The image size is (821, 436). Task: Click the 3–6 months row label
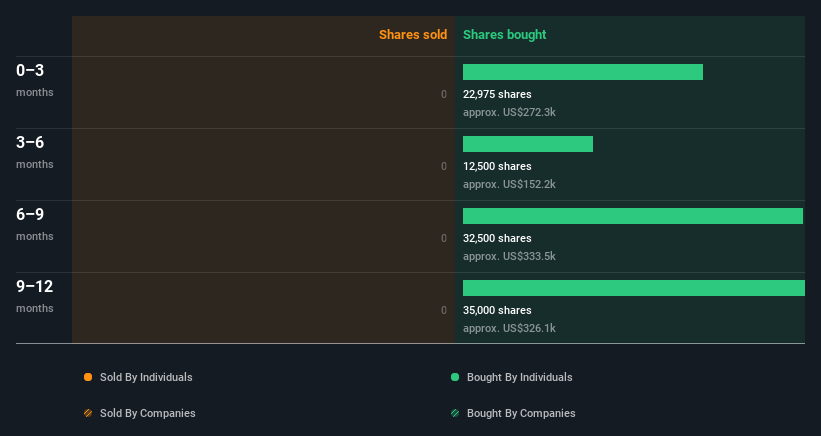(x=35, y=152)
